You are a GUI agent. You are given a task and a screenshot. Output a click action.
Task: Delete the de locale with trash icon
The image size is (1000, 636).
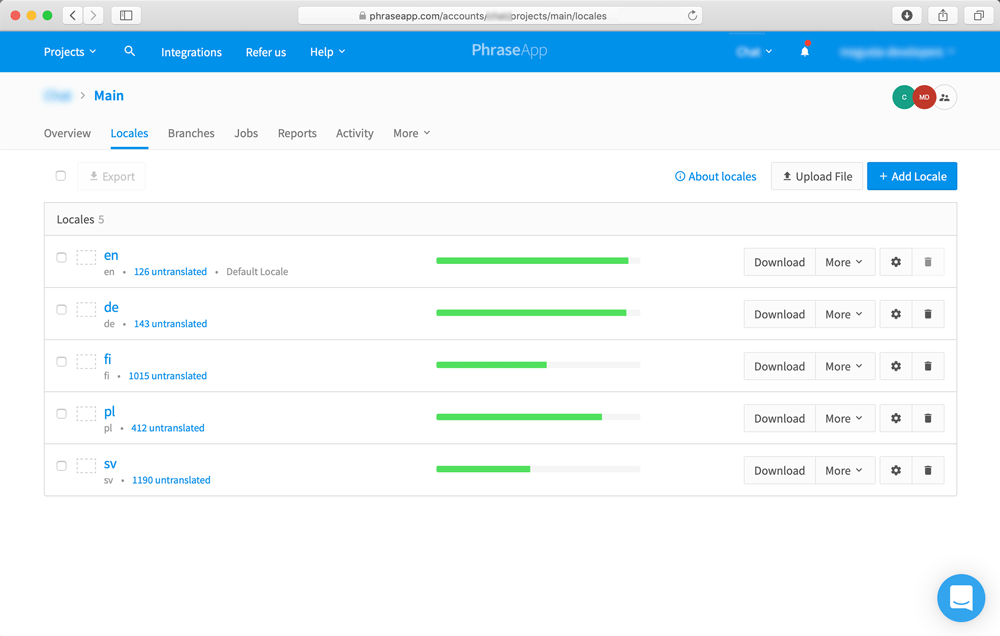click(928, 314)
